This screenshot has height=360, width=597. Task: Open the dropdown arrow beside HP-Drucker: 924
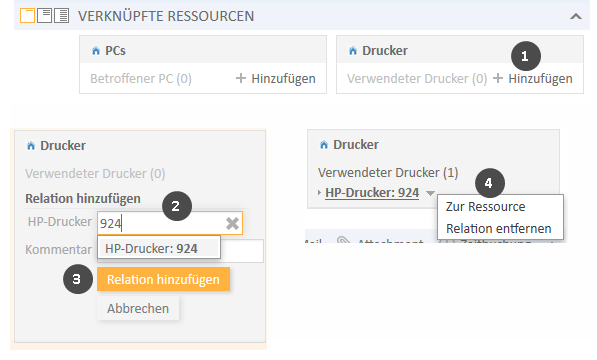click(430, 193)
